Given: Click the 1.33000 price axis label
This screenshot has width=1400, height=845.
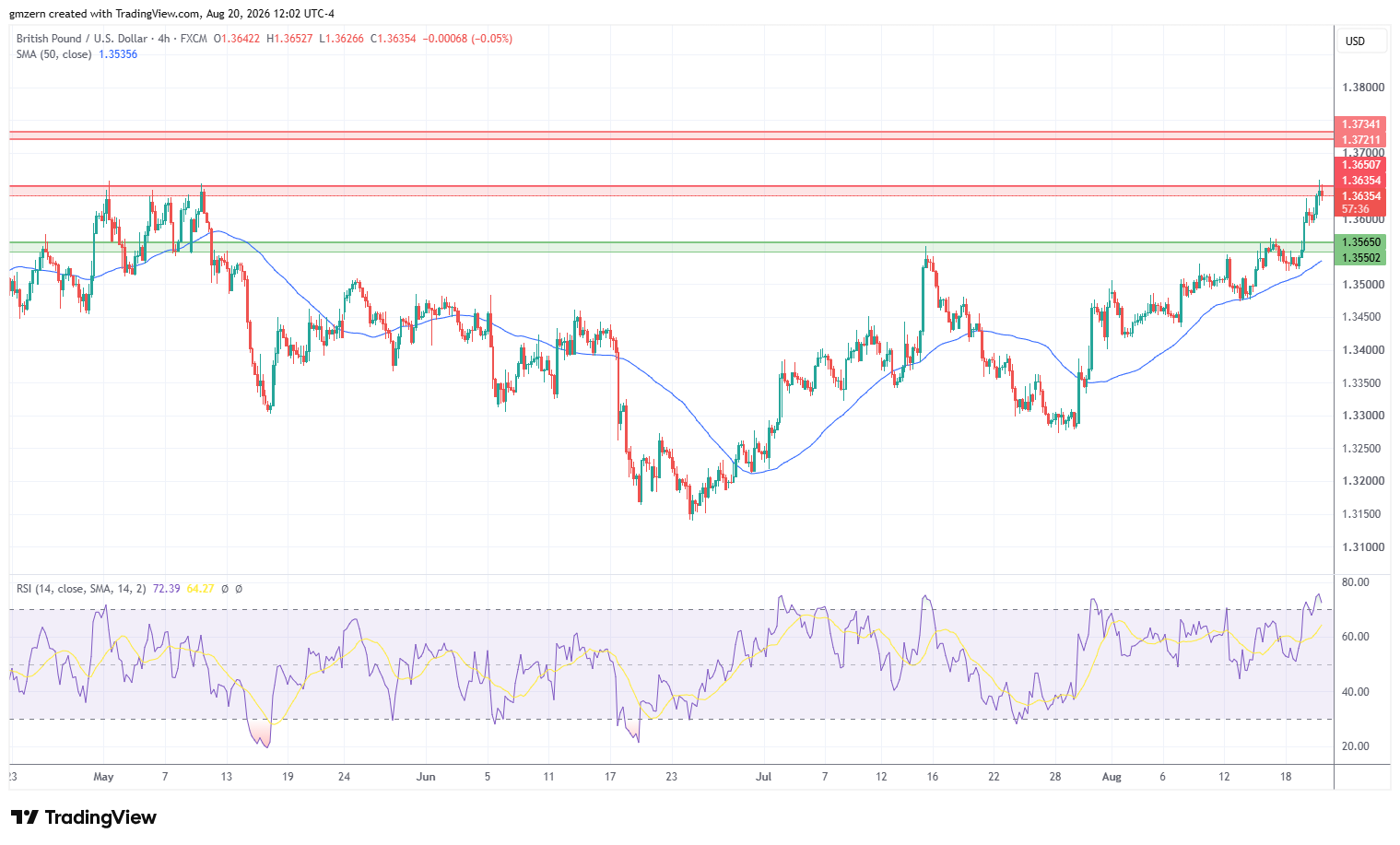Looking at the screenshot, I should [1363, 416].
